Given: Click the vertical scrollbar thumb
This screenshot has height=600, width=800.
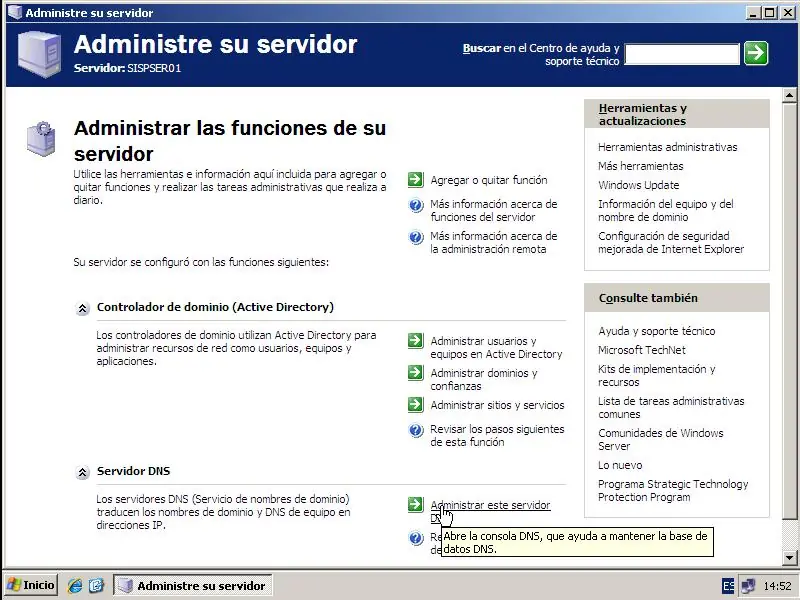Looking at the screenshot, I should 789,311.
